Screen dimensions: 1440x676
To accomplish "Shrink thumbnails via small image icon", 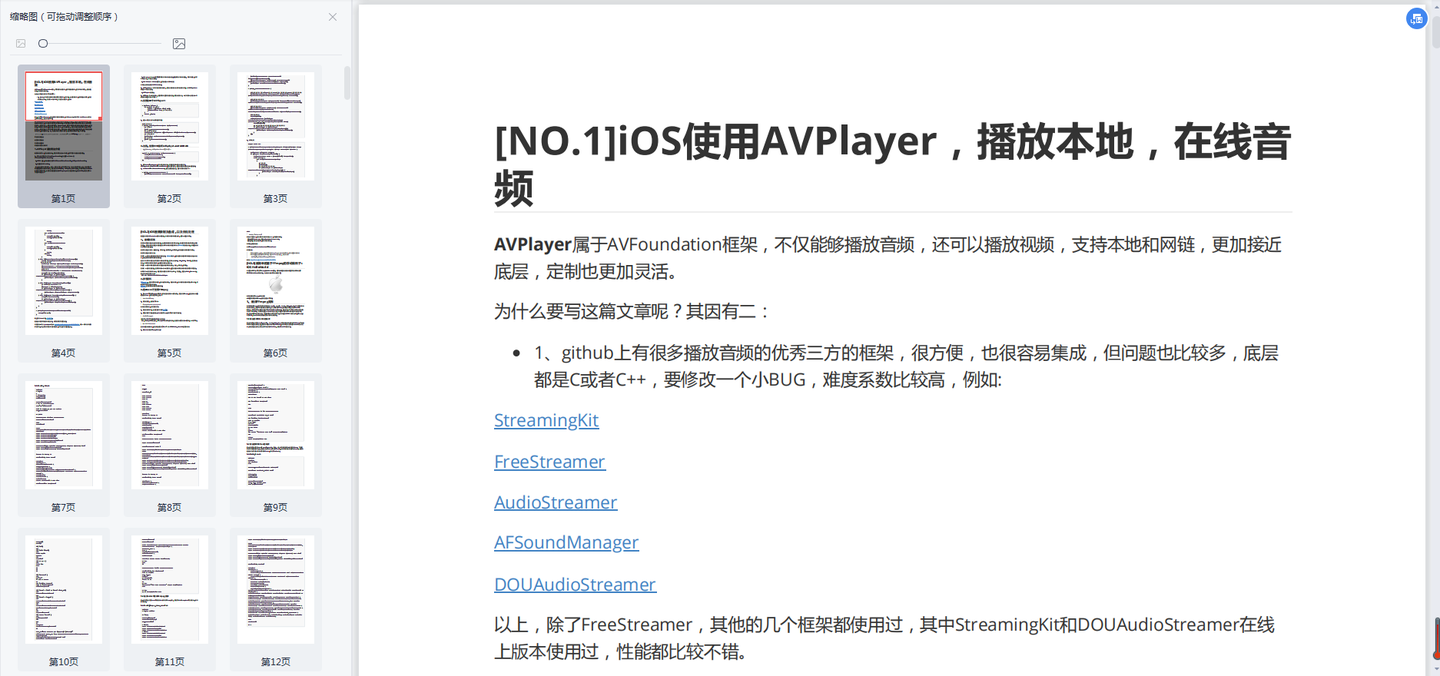I will click(20, 43).
